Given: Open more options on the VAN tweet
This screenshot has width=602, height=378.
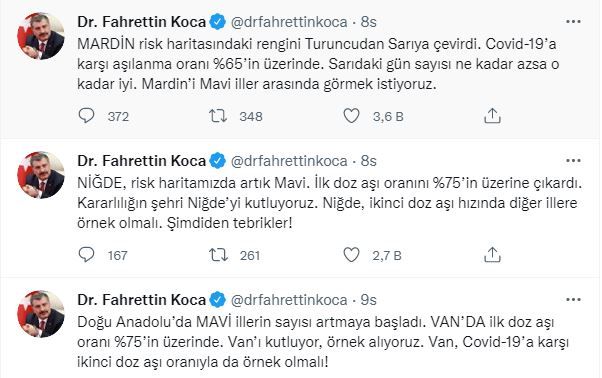Looking at the screenshot, I should tap(573, 300).
